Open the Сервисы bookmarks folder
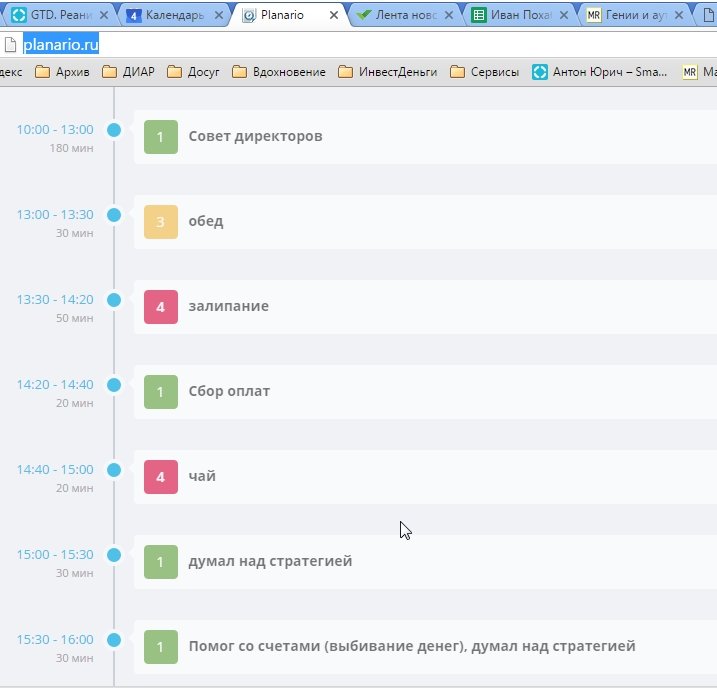Image resolution: width=717 pixels, height=688 pixels. pyautogui.click(x=484, y=72)
